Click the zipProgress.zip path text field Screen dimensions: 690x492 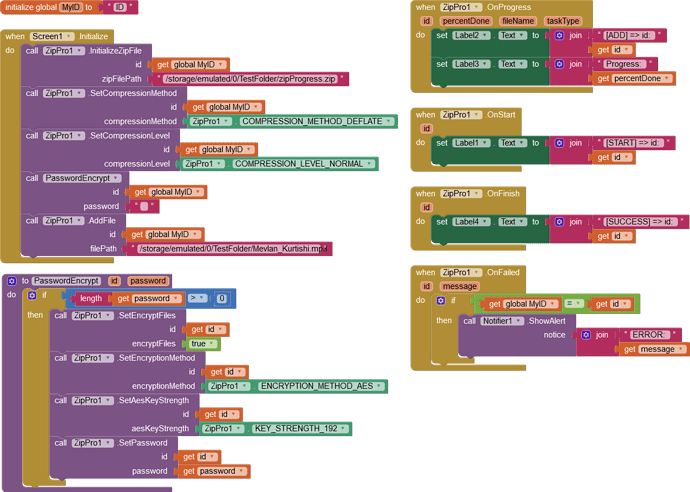[x=248, y=78]
